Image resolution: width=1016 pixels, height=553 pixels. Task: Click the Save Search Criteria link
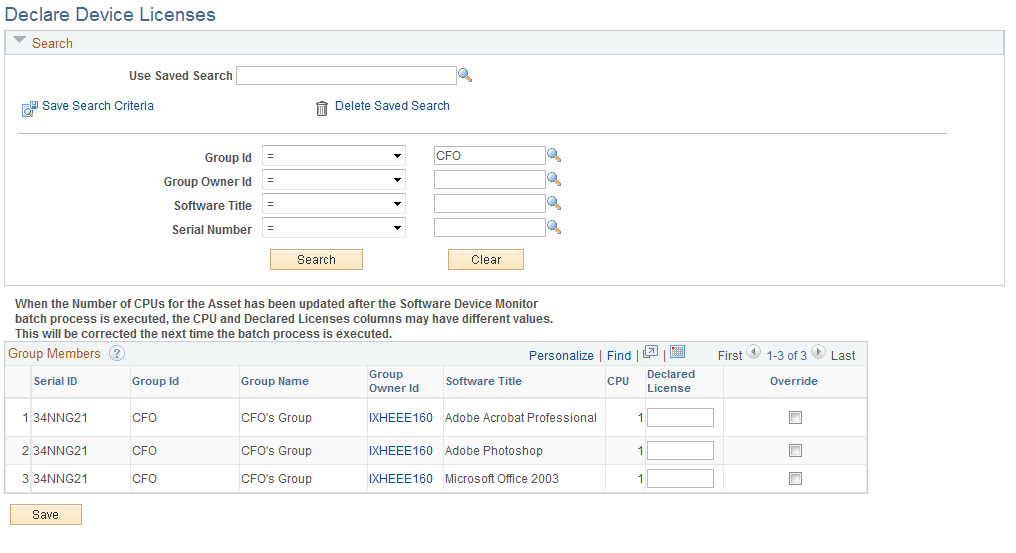coord(98,106)
